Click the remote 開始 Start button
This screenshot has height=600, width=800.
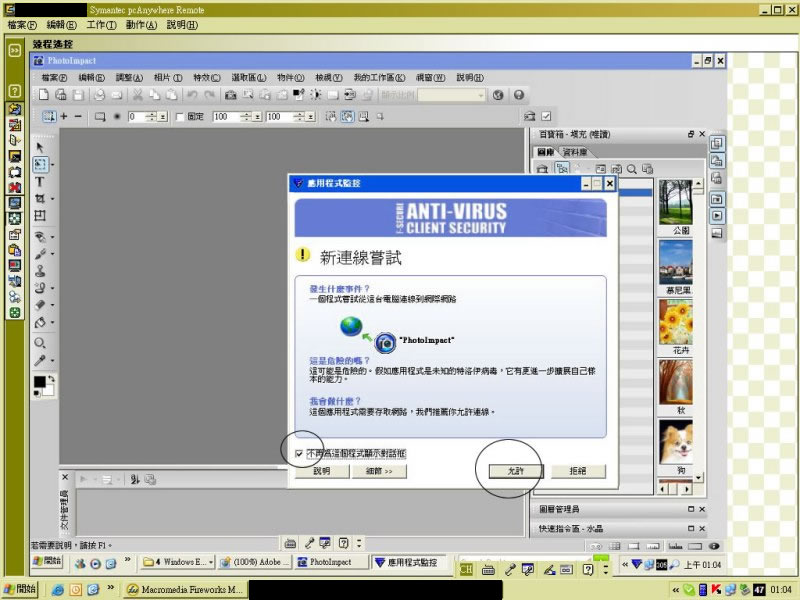(47, 561)
